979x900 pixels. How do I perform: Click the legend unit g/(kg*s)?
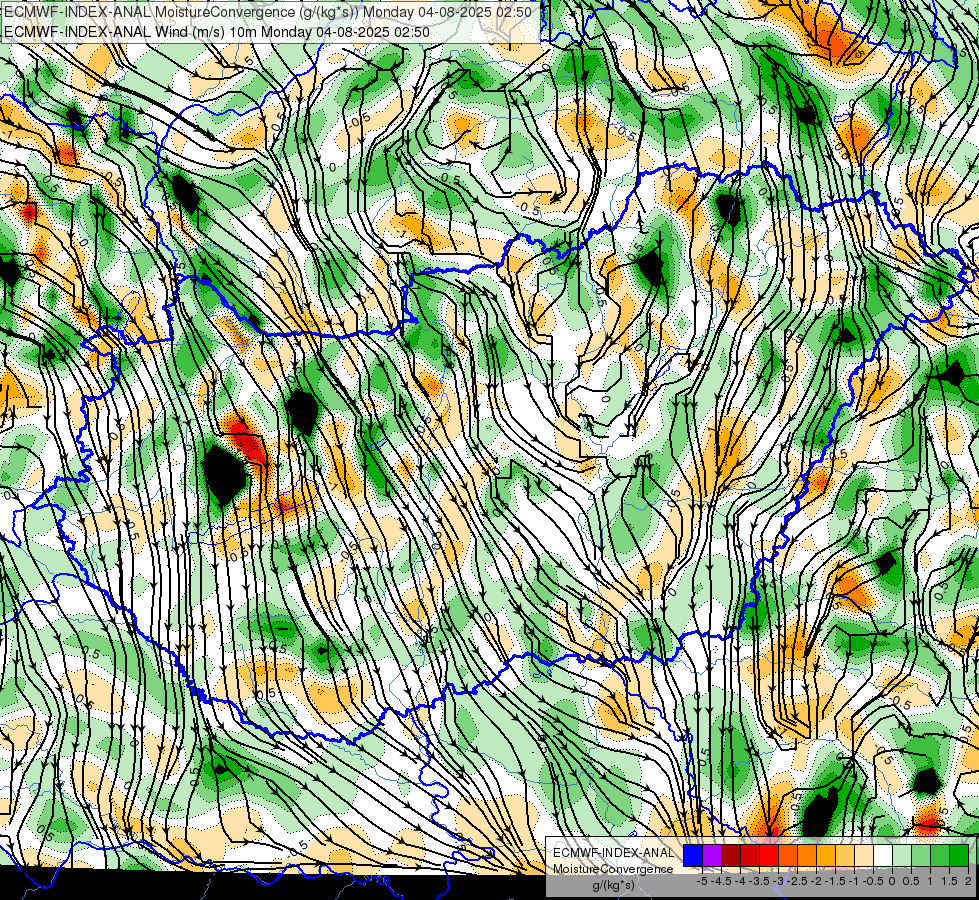click(x=613, y=886)
